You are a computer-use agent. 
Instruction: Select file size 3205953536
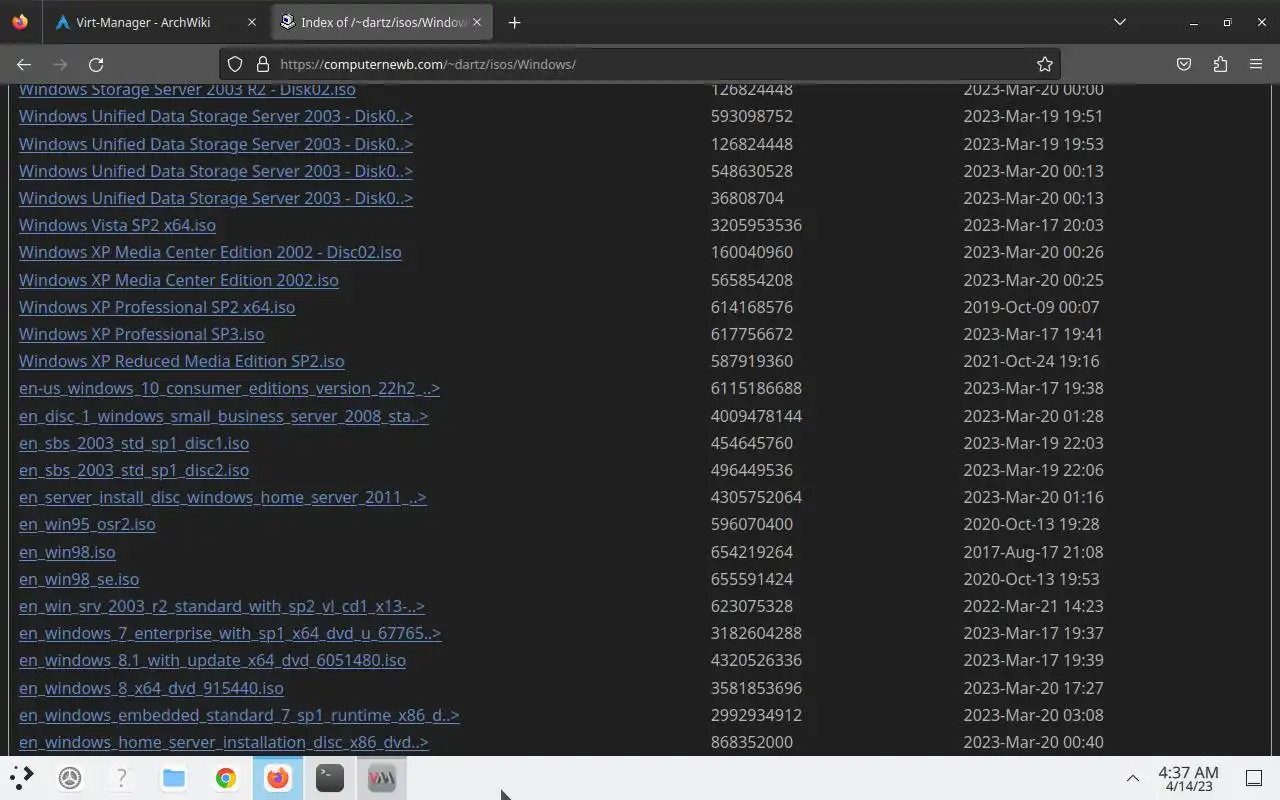pyautogui.click(x=756, y=225)
